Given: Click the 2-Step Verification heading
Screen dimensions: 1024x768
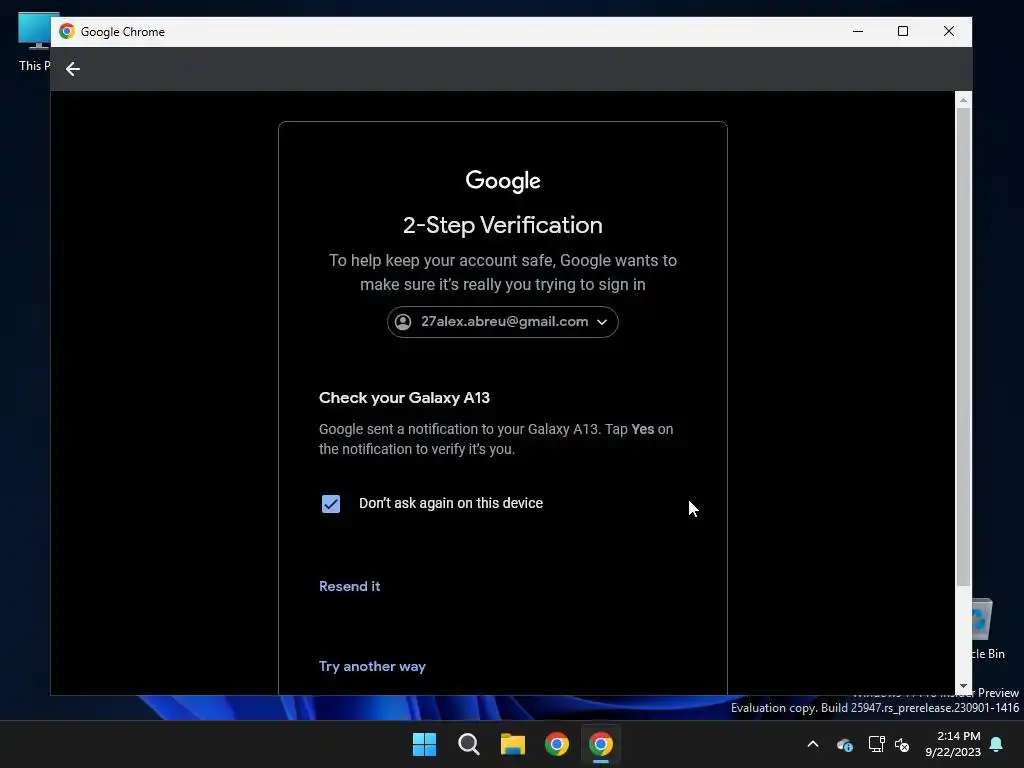Looking at the screenshot, I should click(502, 225).
